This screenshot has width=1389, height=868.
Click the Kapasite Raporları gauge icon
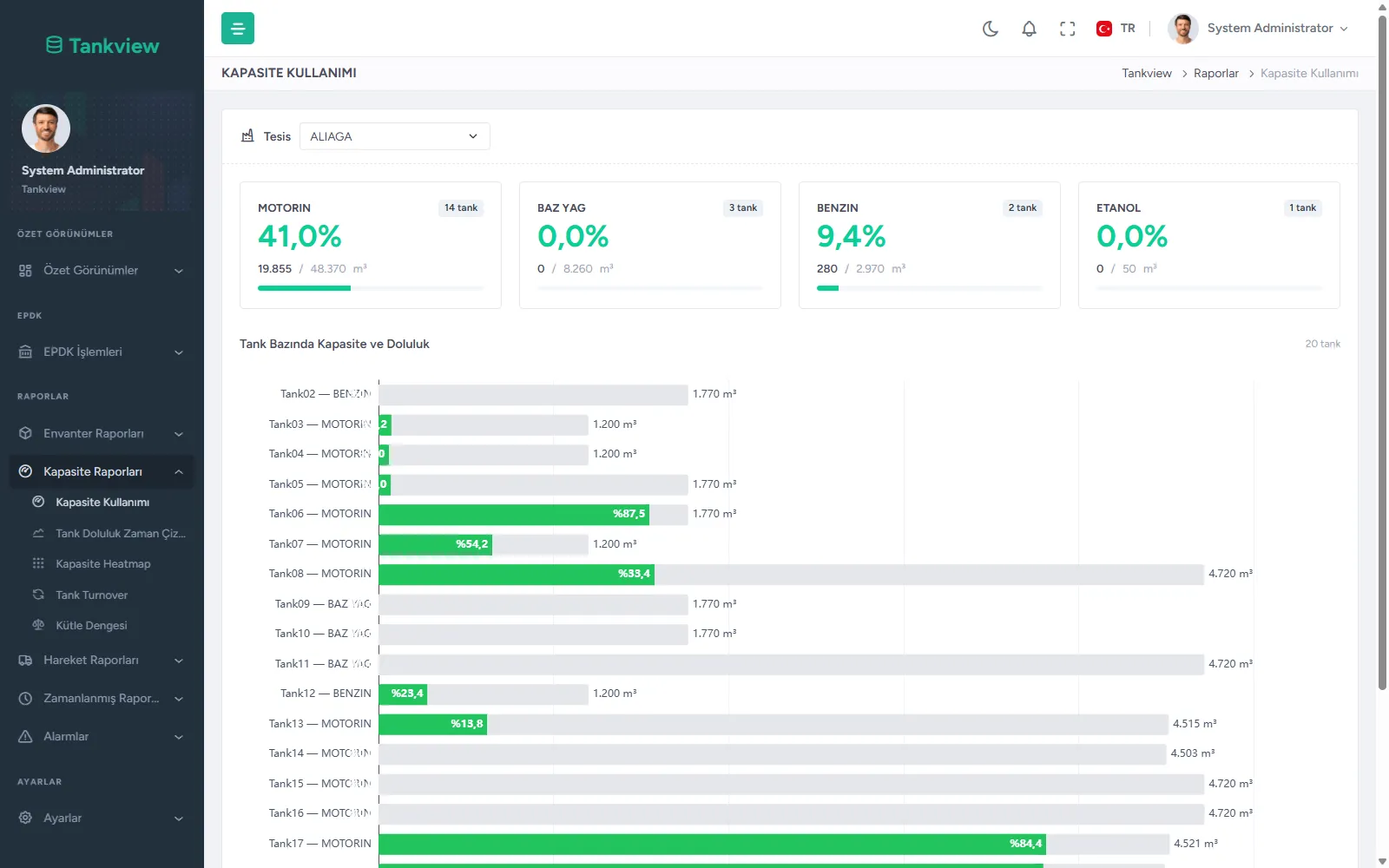tap(25, 472)
